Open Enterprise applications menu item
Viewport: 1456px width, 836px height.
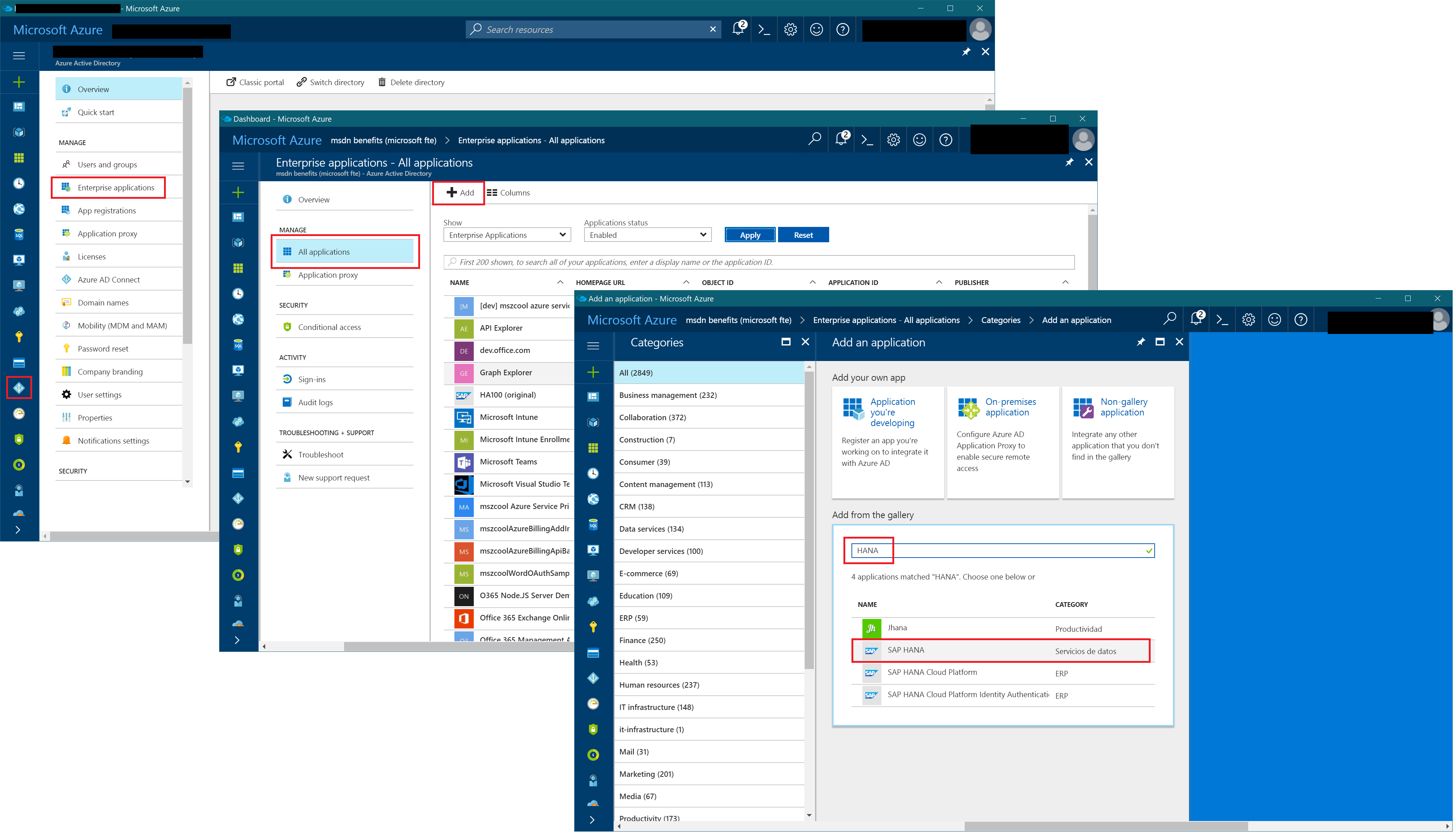click(x=115, y=188)
